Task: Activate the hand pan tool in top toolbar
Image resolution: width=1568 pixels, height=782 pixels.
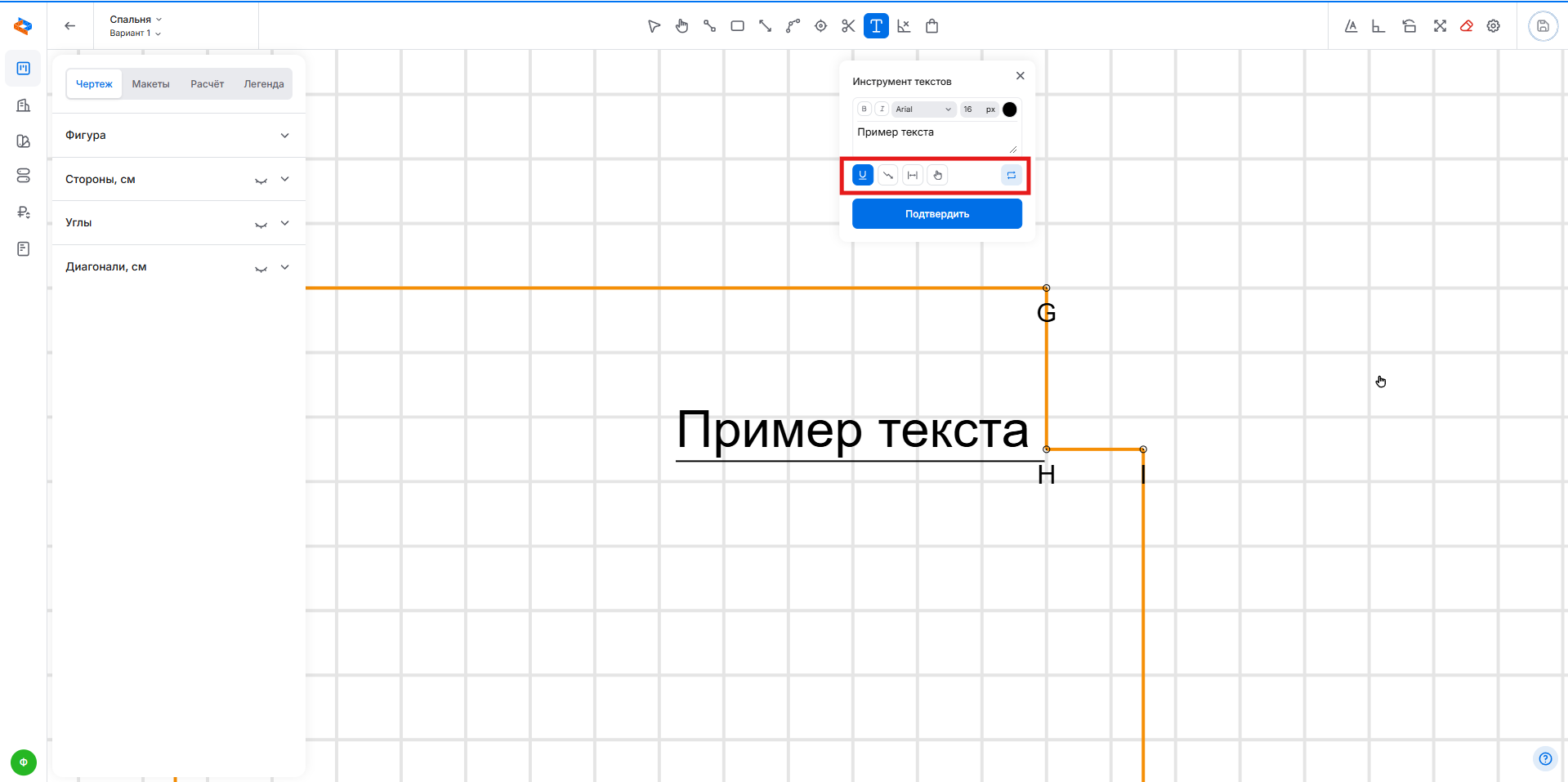Action: [681, 26]
